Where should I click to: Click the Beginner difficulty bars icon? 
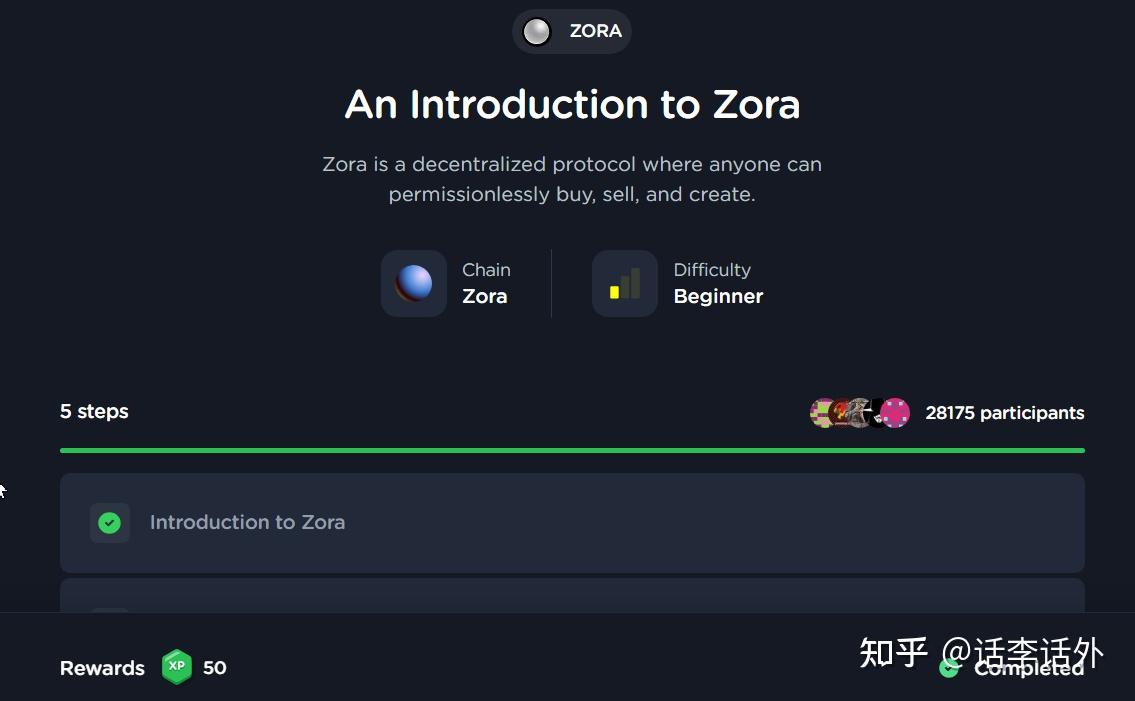pos(624,283)
